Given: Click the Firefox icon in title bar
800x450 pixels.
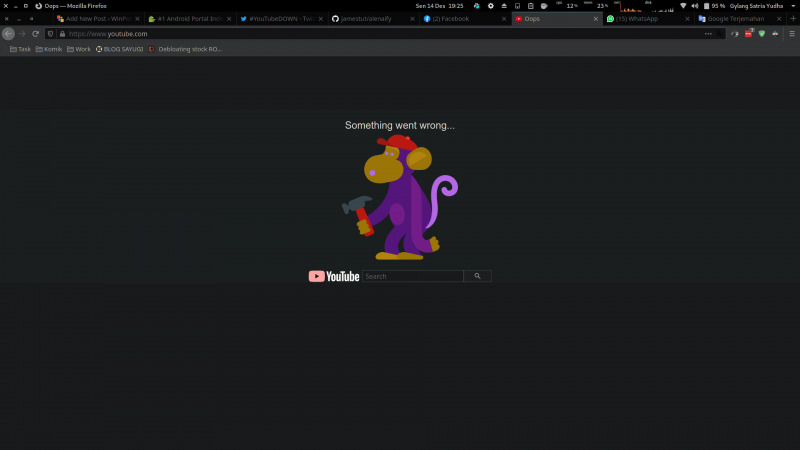Looking at the screenshot, I should pos(38,6).
